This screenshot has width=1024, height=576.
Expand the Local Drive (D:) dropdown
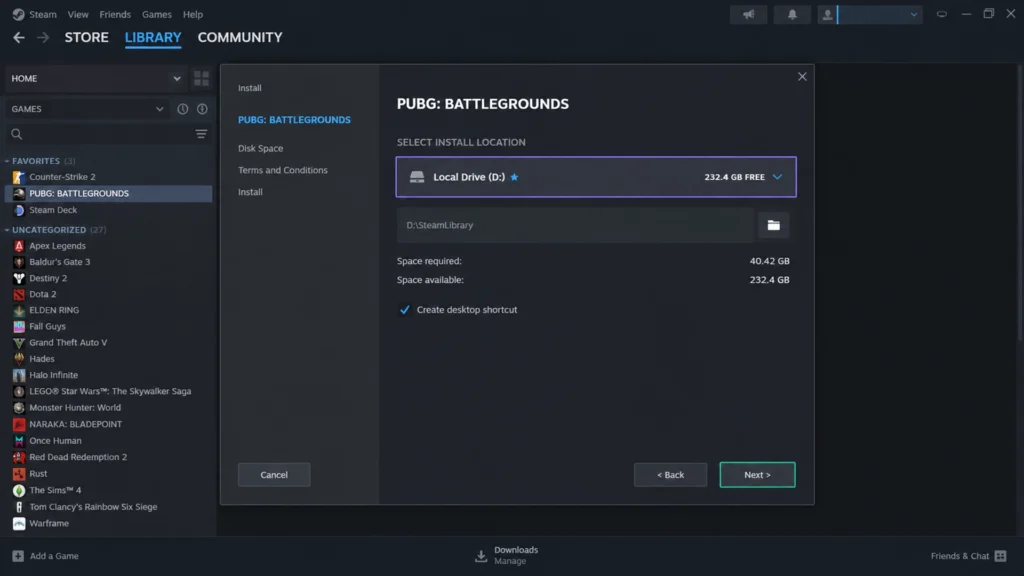[x=777, y=177]
